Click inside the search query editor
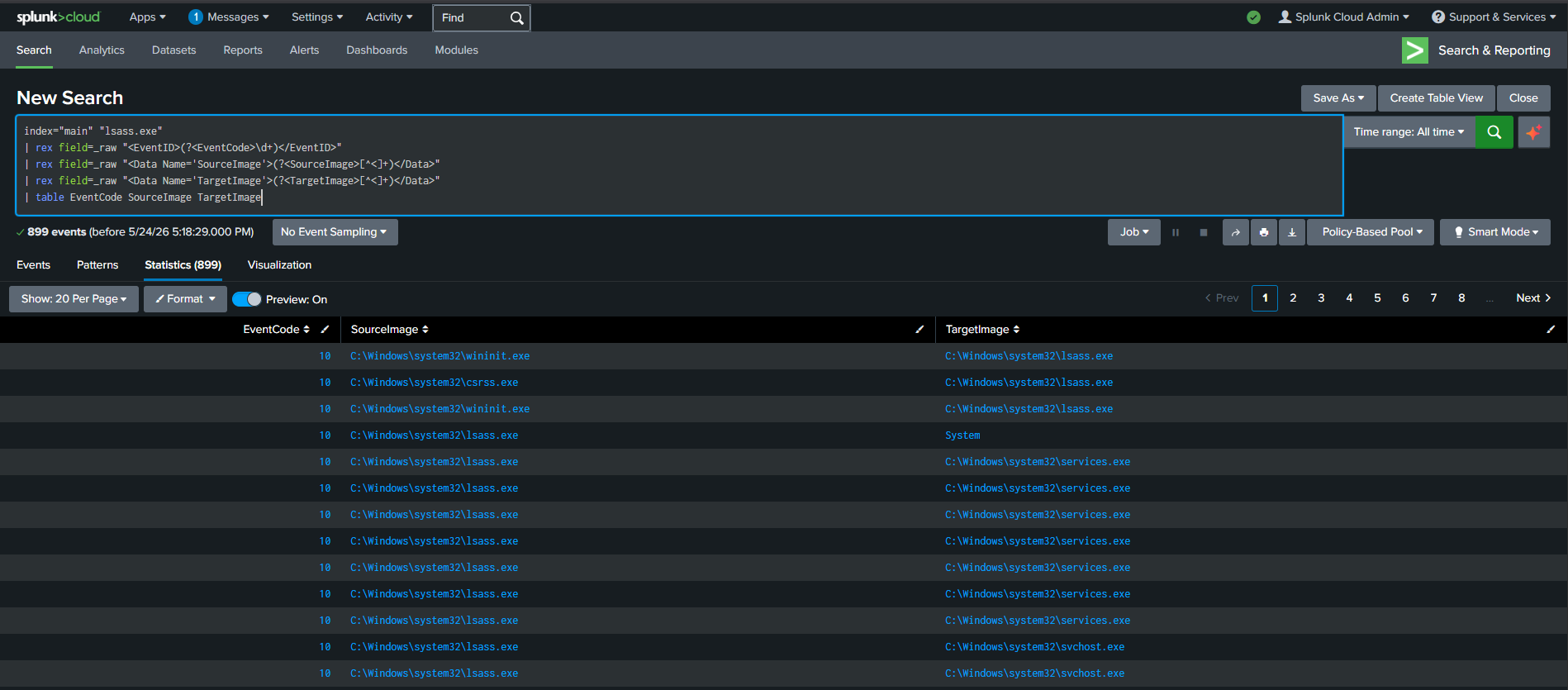The height and width of the screenshot is (690, 1568). click(x=679, y=165)
